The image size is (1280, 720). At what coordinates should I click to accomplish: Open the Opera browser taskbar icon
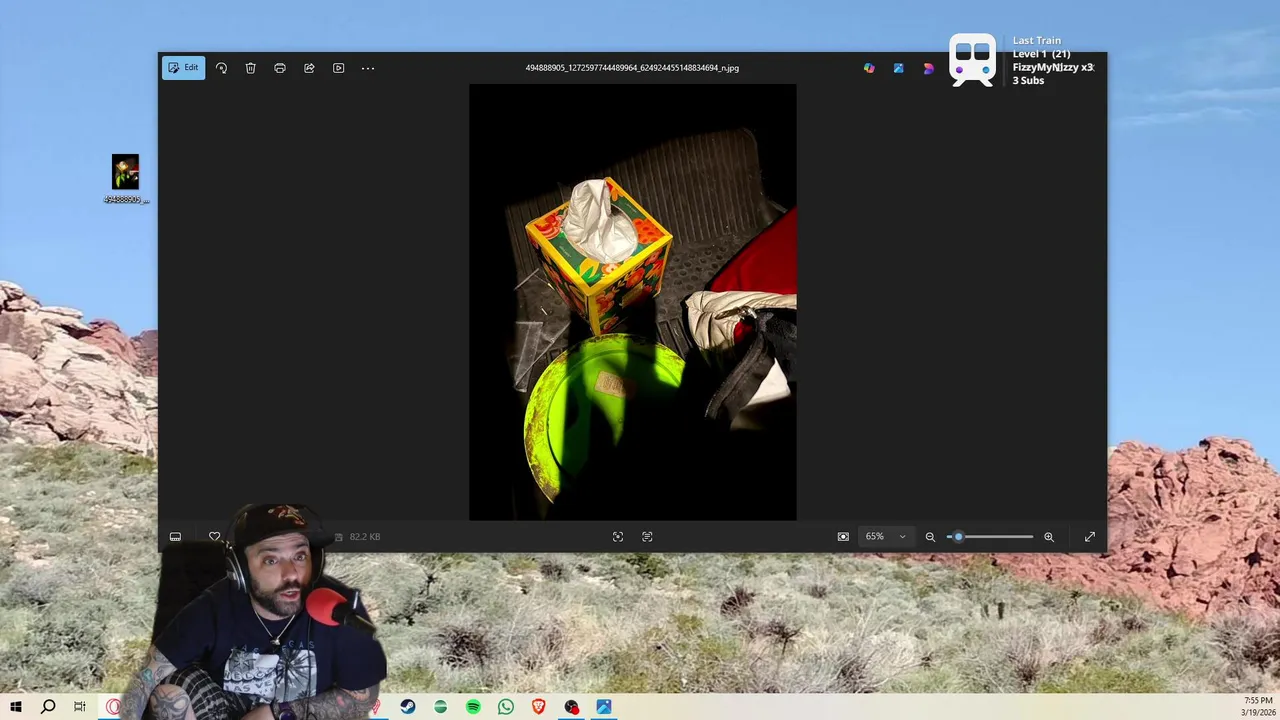click(x=113, y=707)
